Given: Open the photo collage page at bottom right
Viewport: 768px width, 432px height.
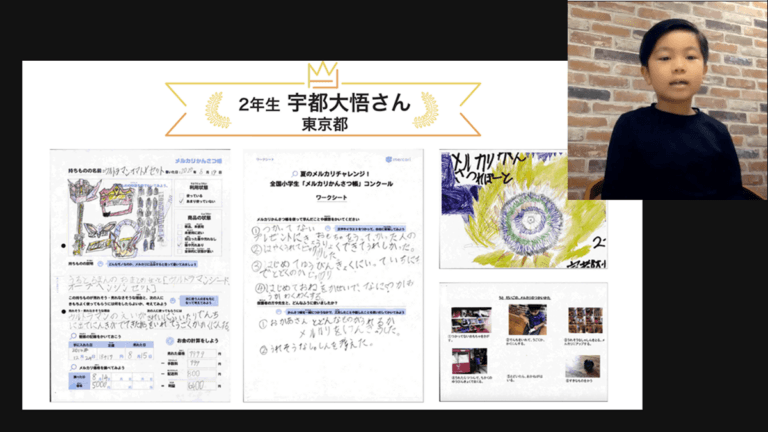Looking at the screenshot, I should (523, 342).
